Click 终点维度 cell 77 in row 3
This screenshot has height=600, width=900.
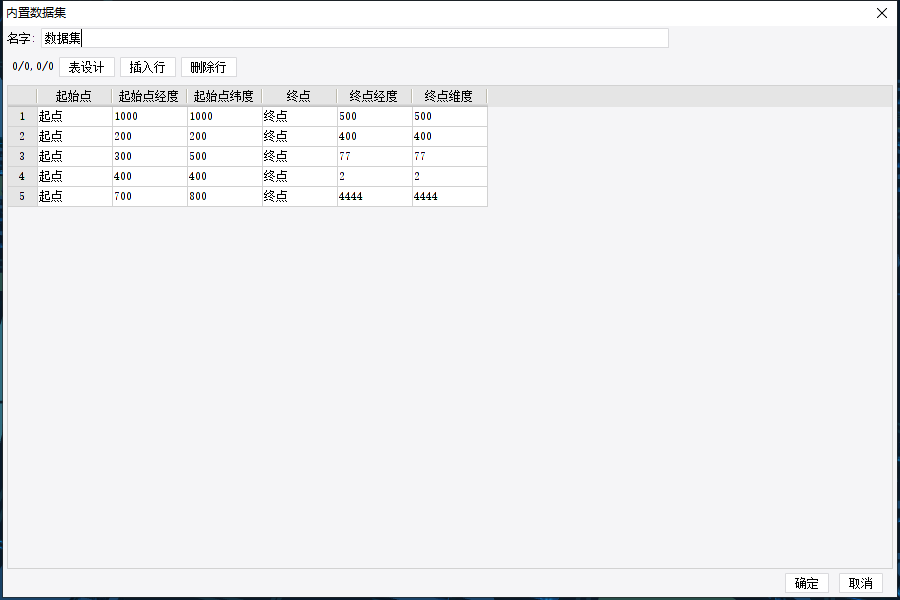[x=450, y=157]
